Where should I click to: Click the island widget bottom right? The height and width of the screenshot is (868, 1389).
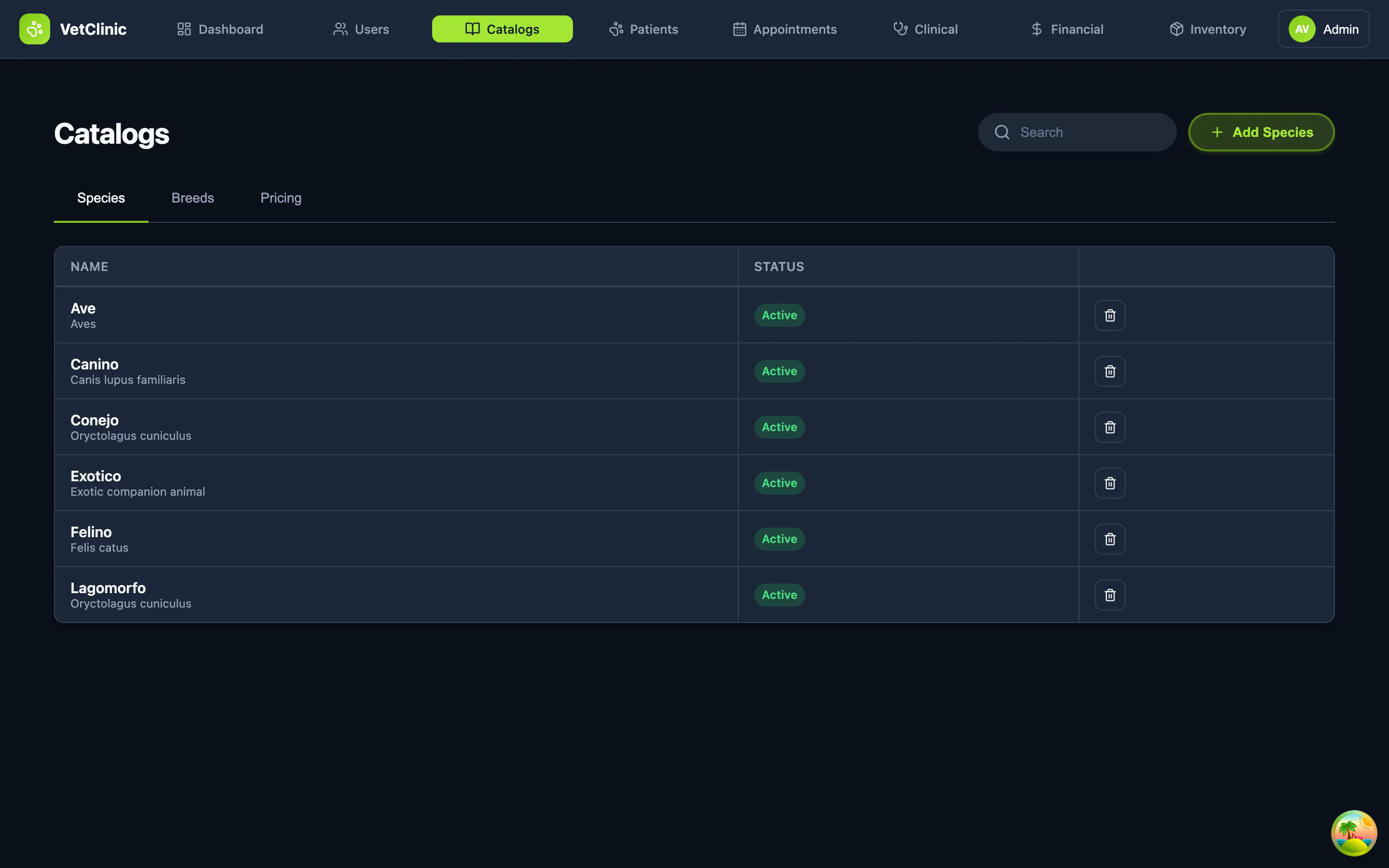point(1353,832)
